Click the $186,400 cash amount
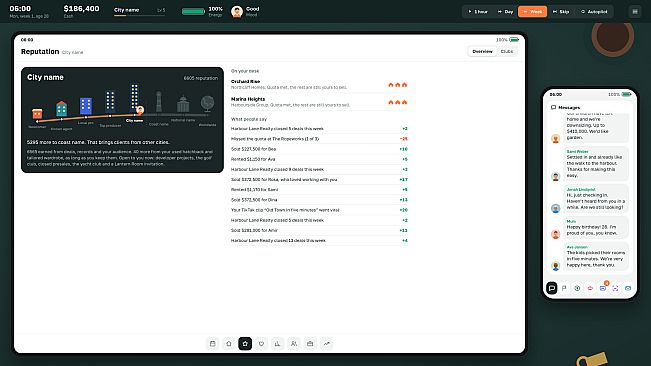The height and width of the screenshot is (366, 651). click(x=81, y=8)
